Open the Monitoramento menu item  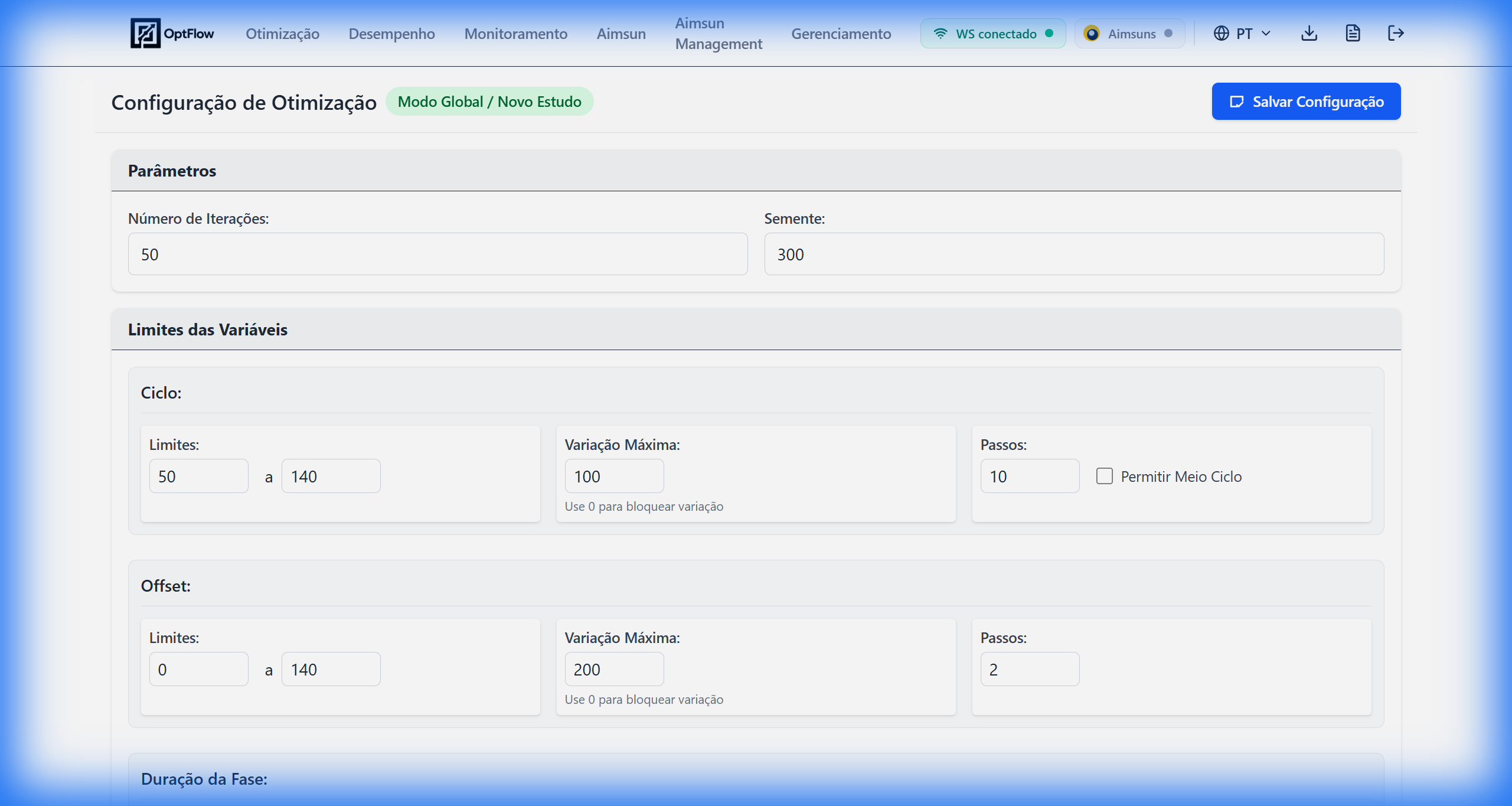point(515,34)
